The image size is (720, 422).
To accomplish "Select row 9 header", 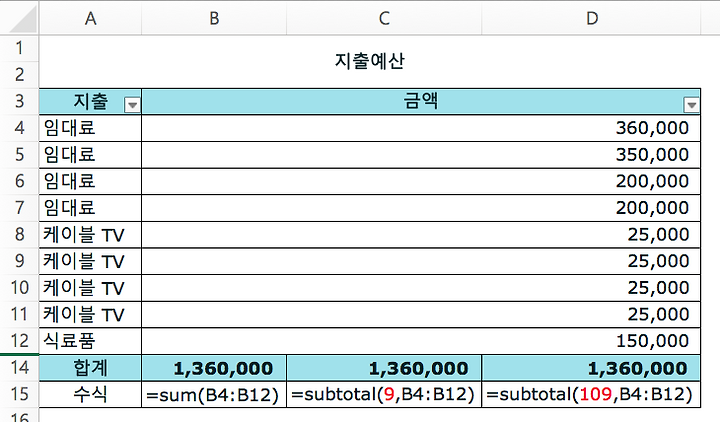I will click(19, 261).
